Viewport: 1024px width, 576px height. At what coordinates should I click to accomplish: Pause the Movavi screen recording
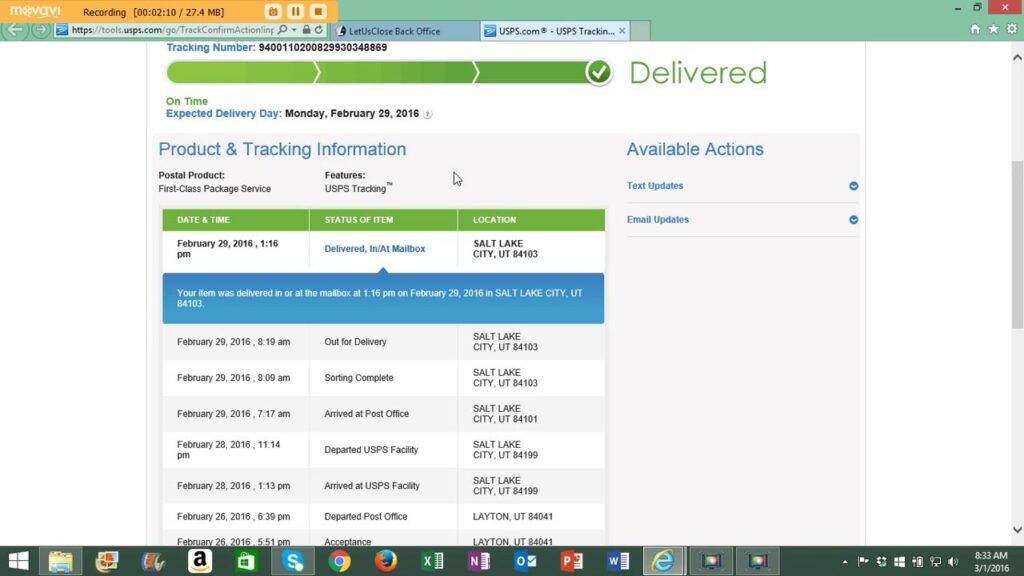point(295,11)
